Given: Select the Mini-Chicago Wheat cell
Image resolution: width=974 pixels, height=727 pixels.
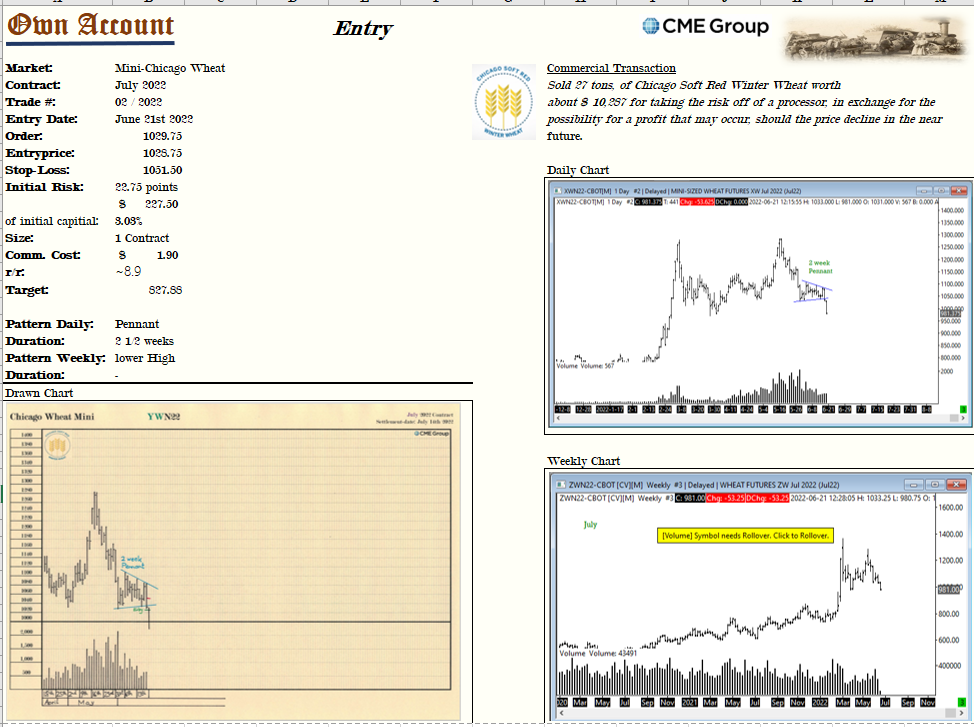Looking at the screenshot, I should coord(170,68).
